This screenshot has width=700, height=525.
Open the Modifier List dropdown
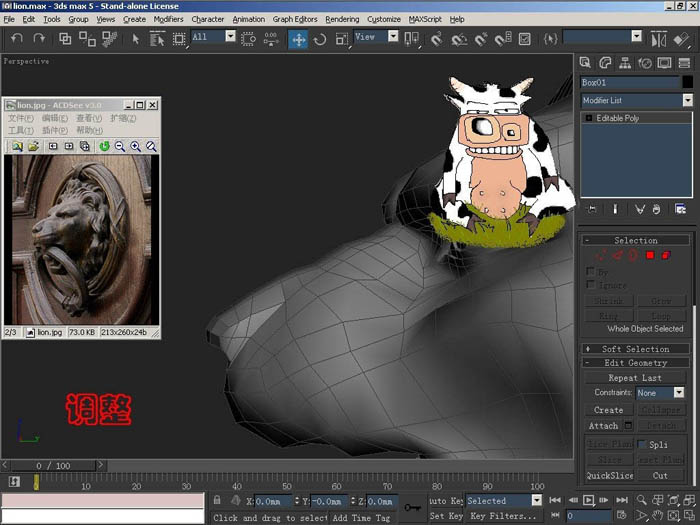[x=637, y=100]
